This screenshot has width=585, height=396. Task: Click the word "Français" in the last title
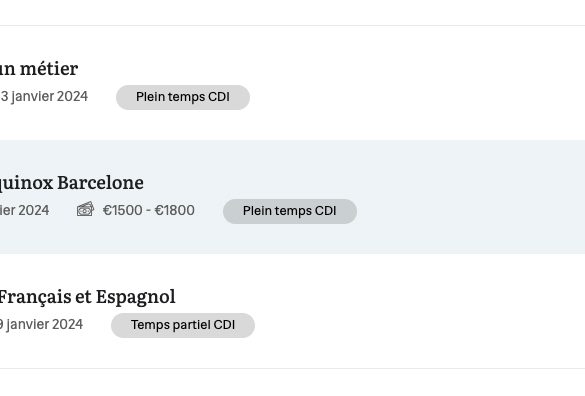(x=35, y=297)
